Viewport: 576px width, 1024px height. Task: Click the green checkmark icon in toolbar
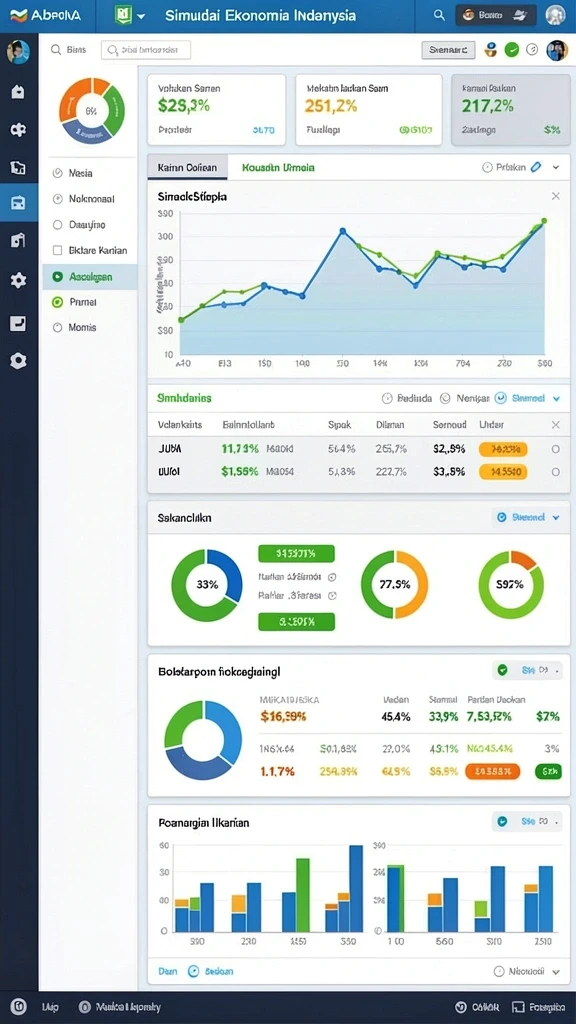click(x=511, y=50)
